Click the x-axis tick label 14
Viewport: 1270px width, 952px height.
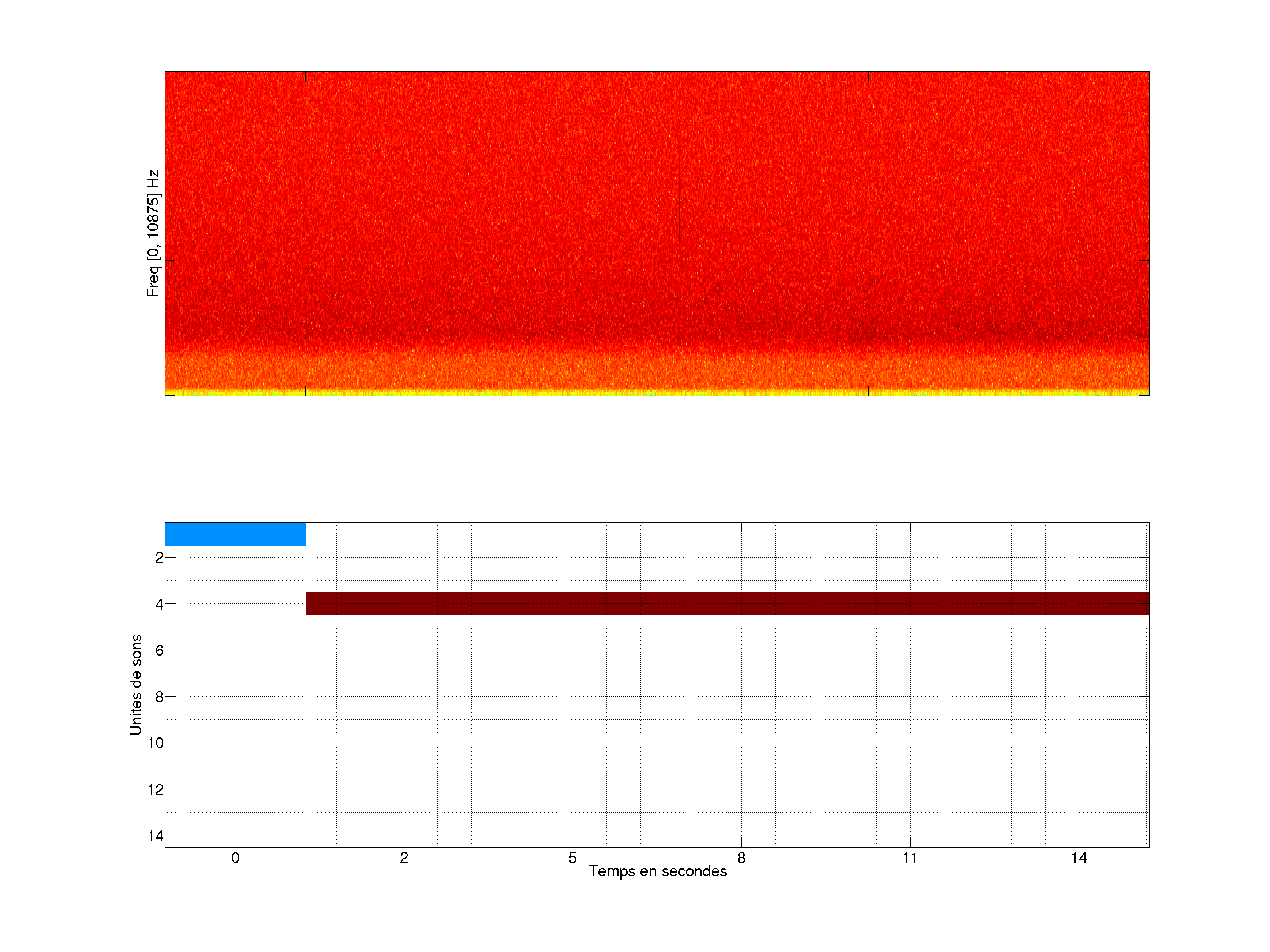[1078, 858]
